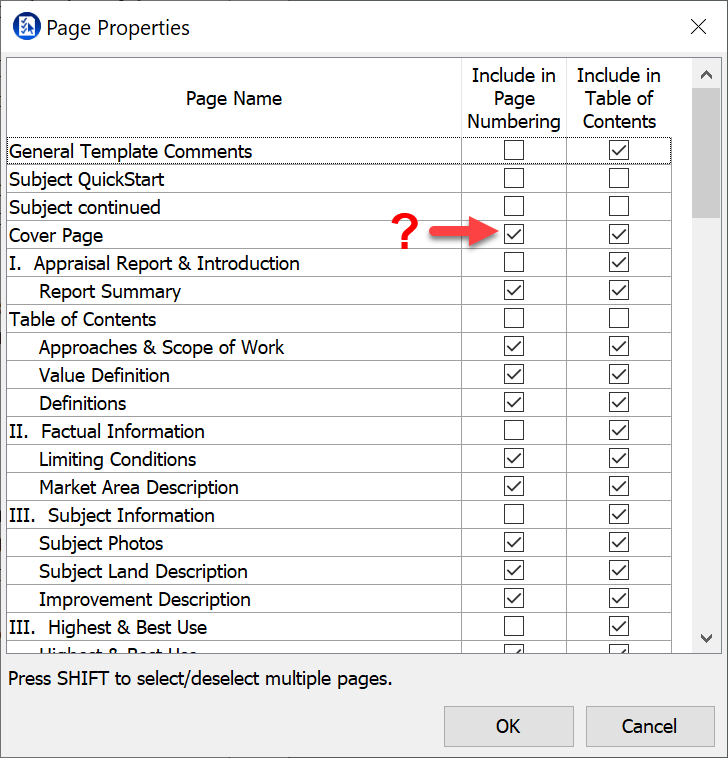Check page numbering for II. Factual Information
The height and width of the screenshot is (758, 728).
(x=514, y=431)
